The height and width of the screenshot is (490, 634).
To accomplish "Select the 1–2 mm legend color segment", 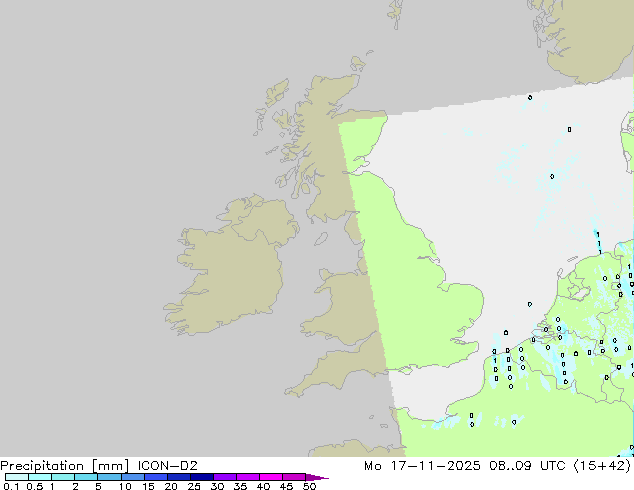I will 63,478.
